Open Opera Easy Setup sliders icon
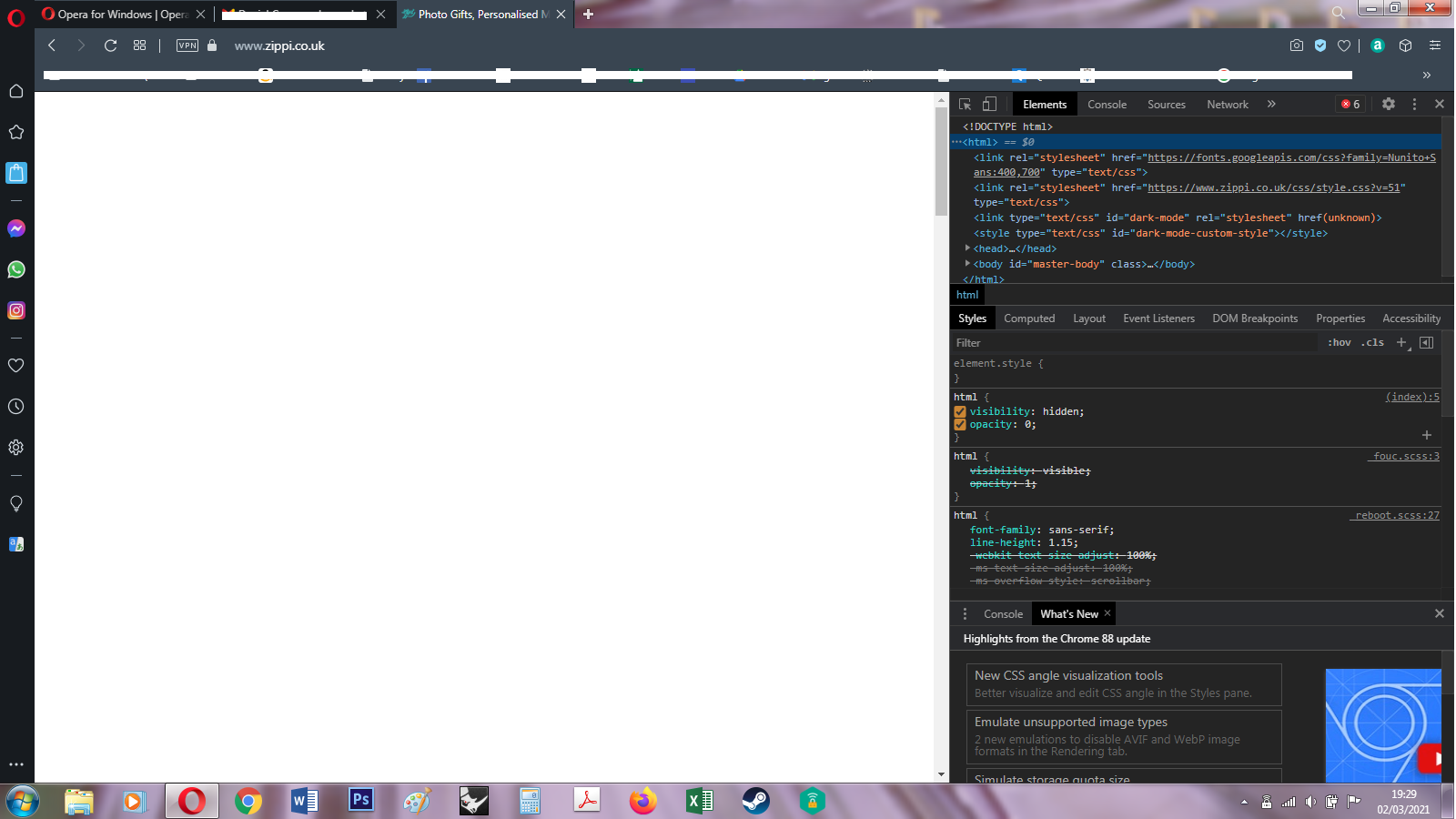The image size is (1456, 819). coord(1435,45)
